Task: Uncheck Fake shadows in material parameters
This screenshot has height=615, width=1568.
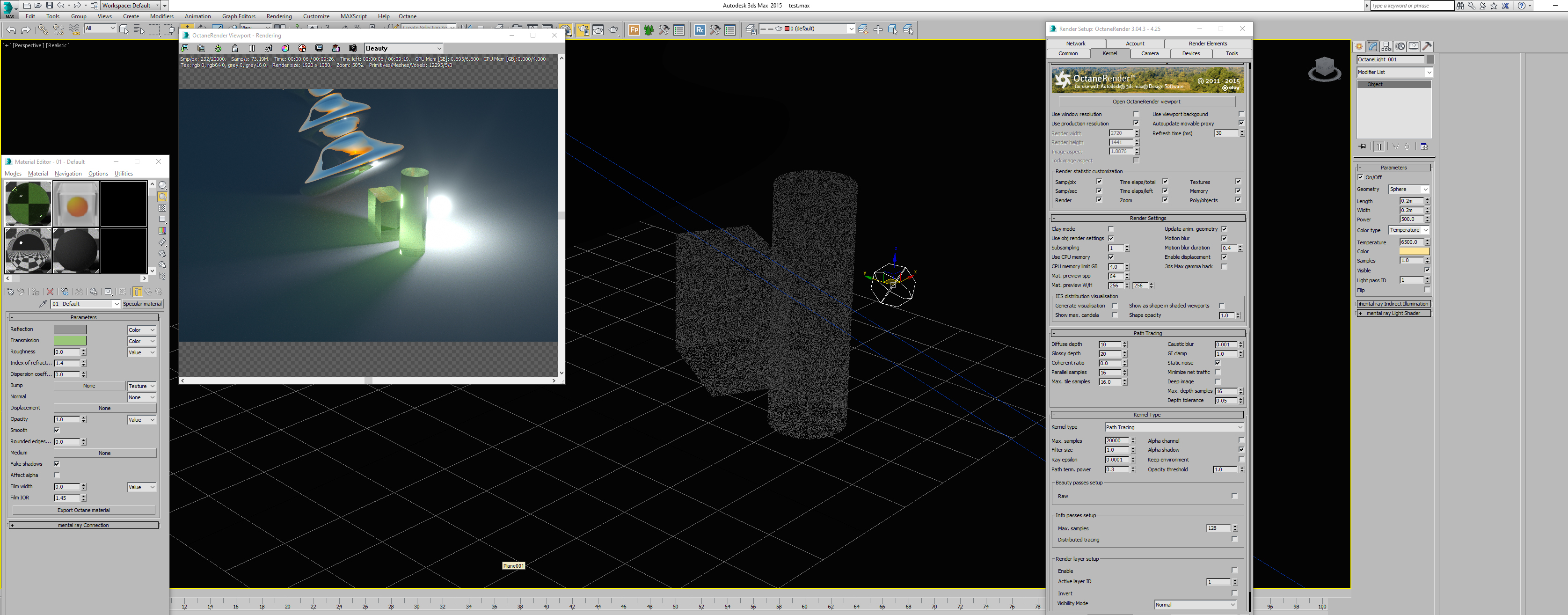Action: tap(57, 464)
